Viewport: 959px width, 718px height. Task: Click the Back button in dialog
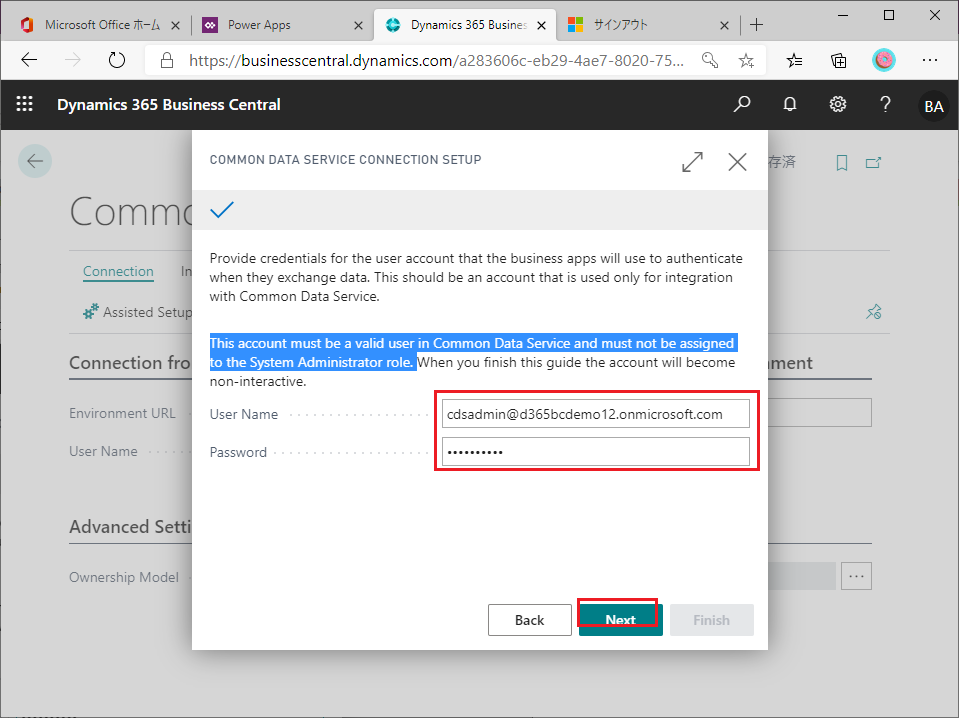pyautogui.click(x=529, y=620)
